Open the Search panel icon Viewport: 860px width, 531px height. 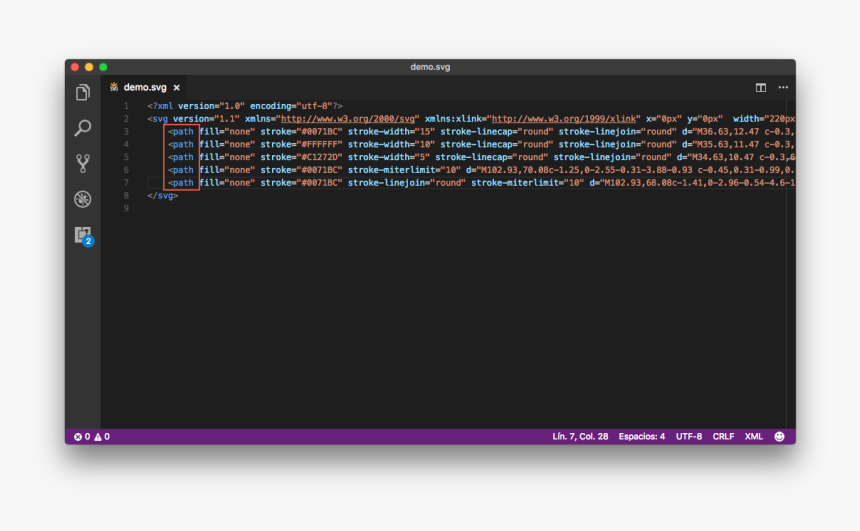(x=83, y=128)
